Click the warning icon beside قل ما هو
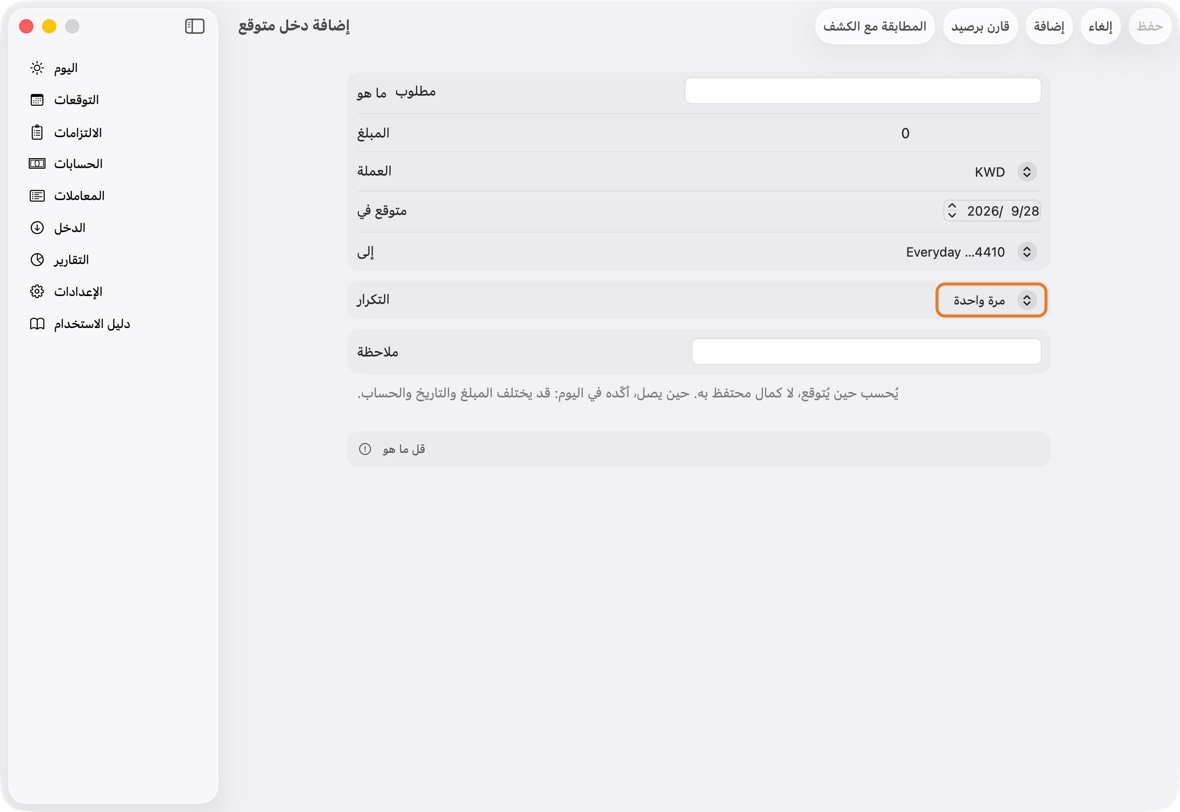Viewport: 1180px width, 812px height. 365,449
